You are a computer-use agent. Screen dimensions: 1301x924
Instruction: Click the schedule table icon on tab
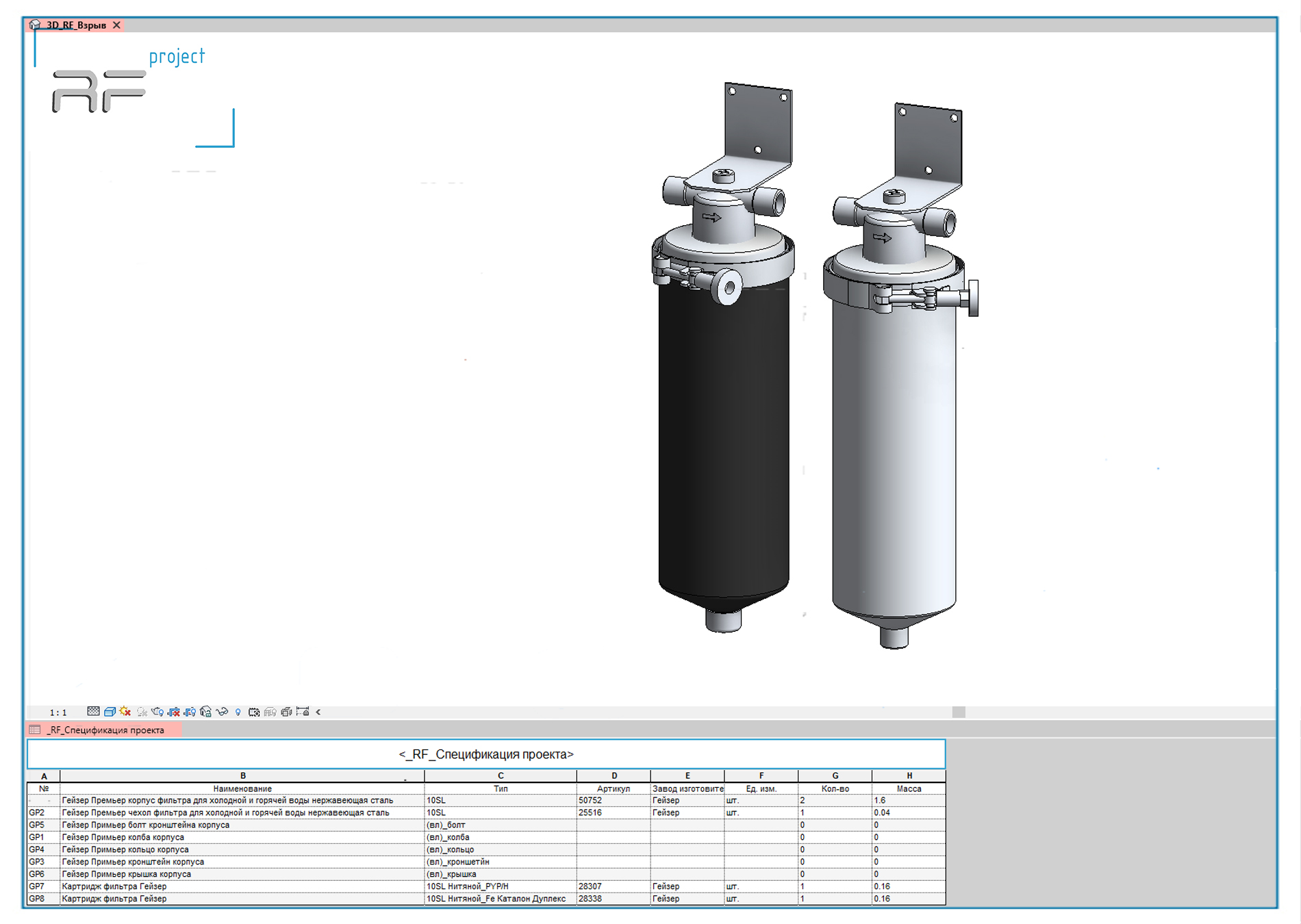click(x=35, y=730)
